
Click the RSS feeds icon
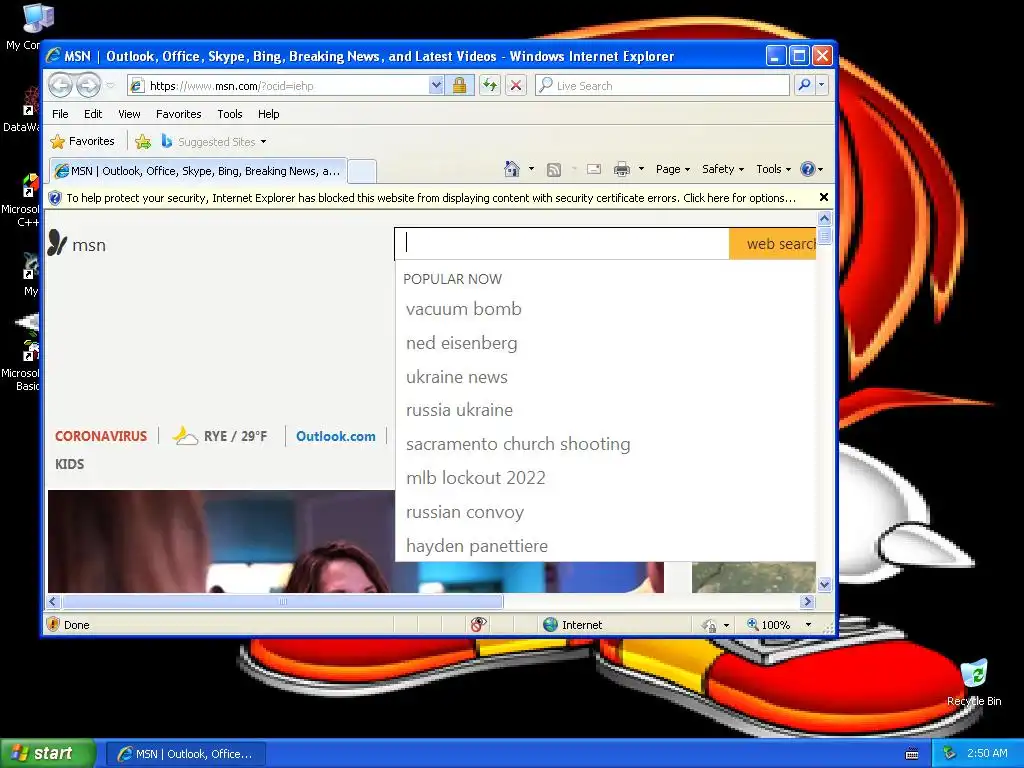554,170
